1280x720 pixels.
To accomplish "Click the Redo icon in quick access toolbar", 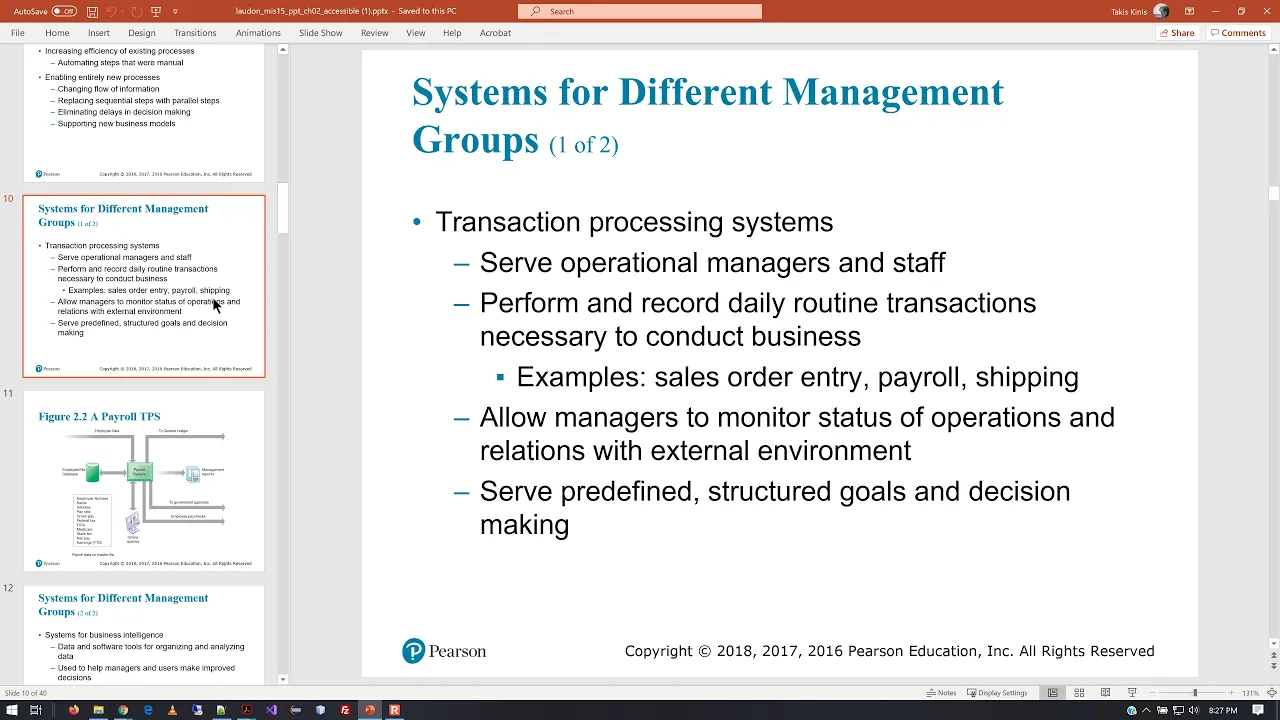I will click(x=136, y=11).
